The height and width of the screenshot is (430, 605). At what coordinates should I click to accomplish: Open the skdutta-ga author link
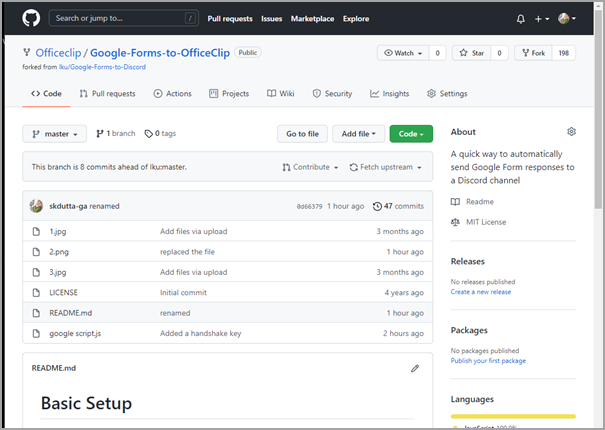tap(68, 206)
